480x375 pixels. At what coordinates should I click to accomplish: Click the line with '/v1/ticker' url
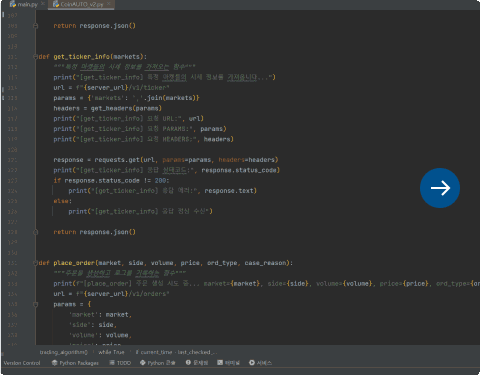[111, 88]
